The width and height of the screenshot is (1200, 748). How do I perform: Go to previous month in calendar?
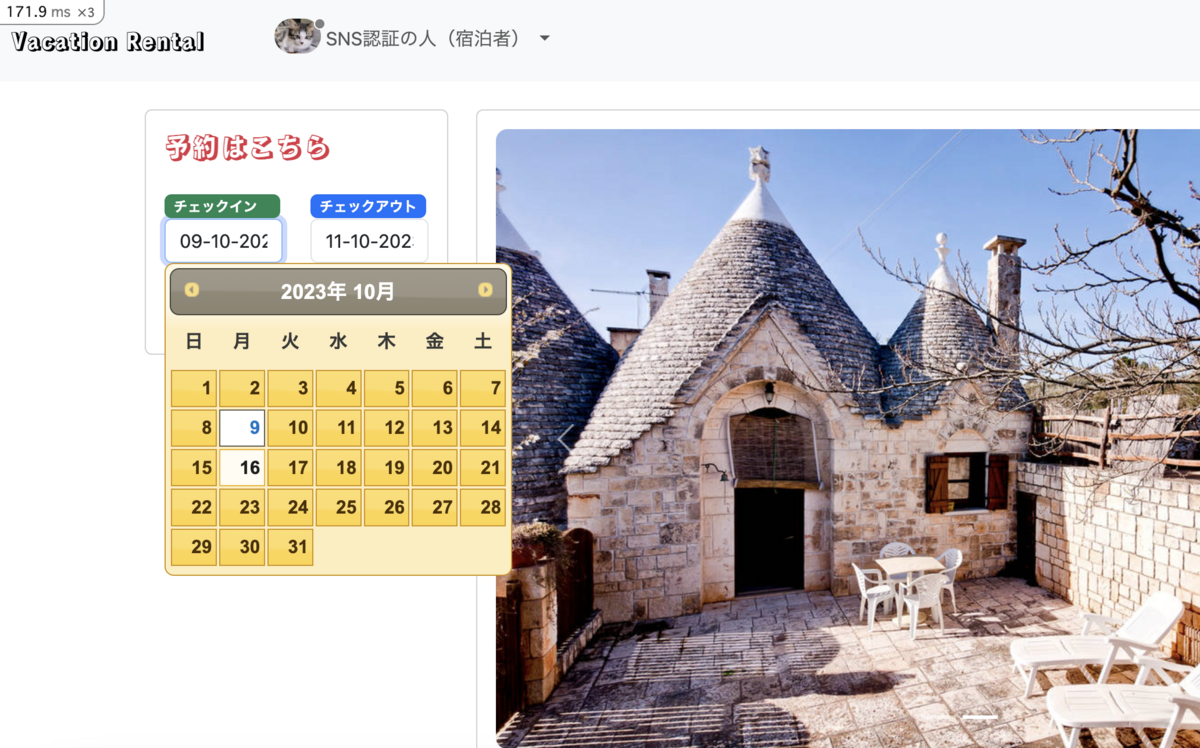pyautogui.click(x=192, y=290)
